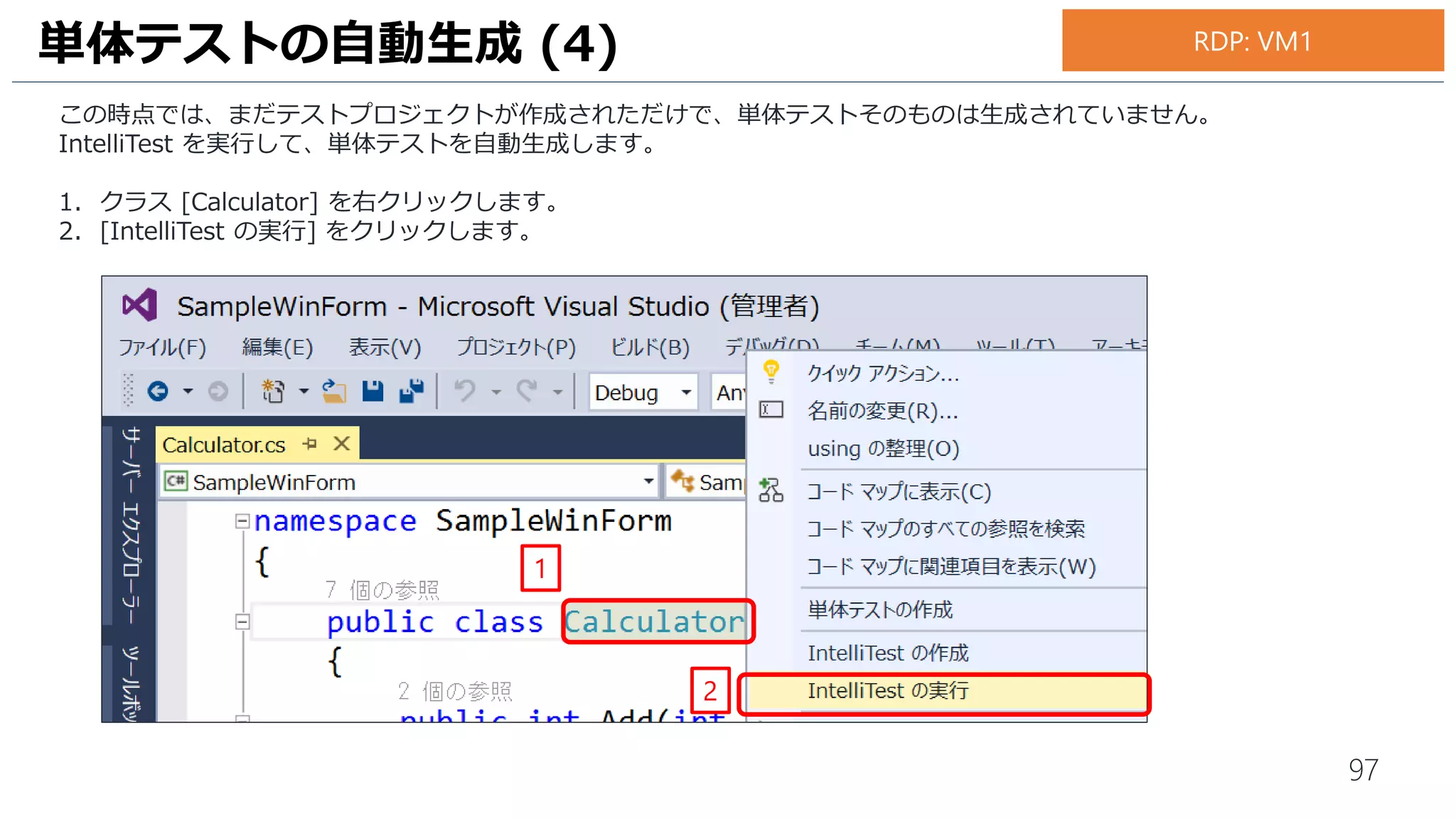Click the Visual Studio logo icon

click(x=139, y=306)
